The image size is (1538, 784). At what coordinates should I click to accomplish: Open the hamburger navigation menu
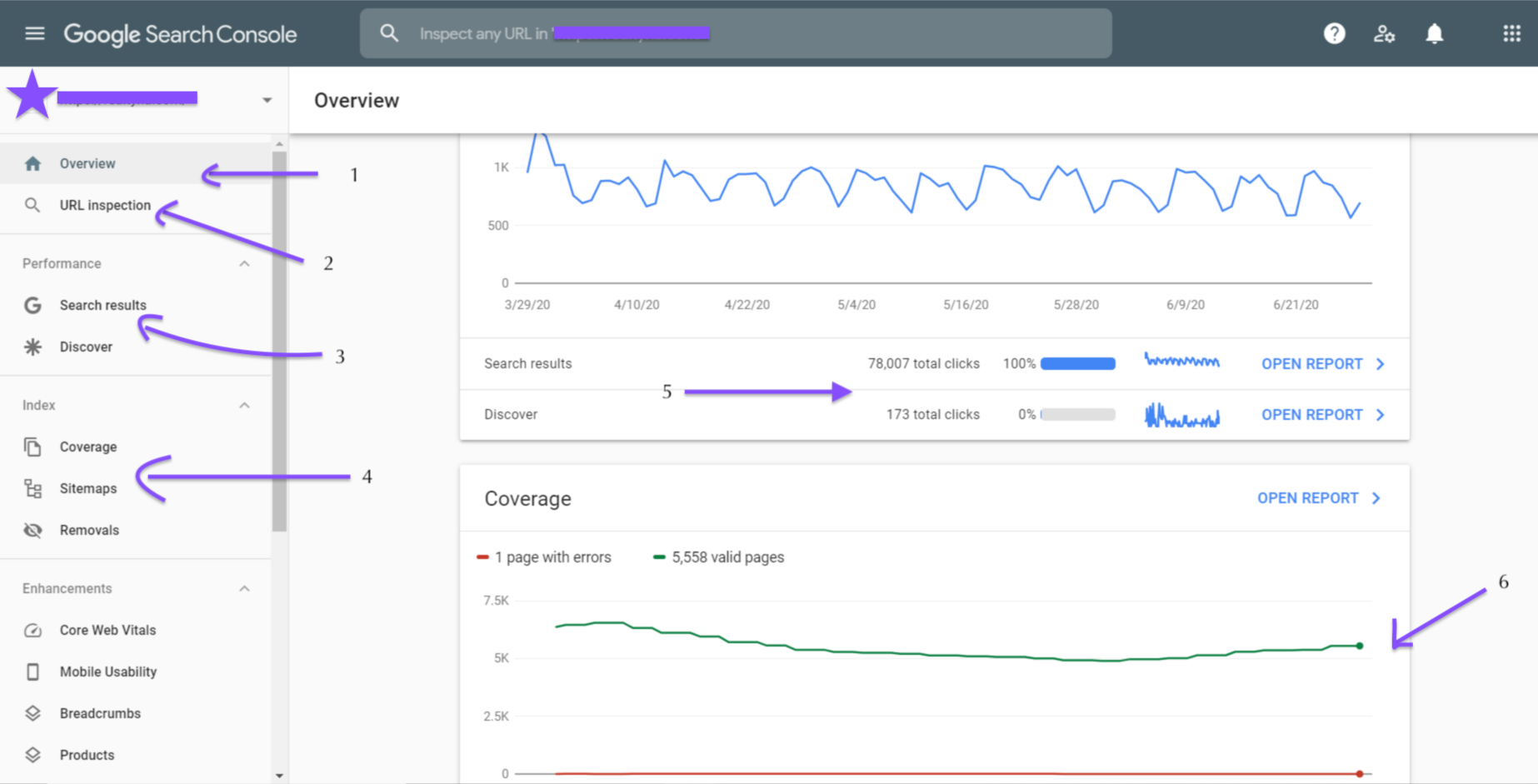[34, 33]
